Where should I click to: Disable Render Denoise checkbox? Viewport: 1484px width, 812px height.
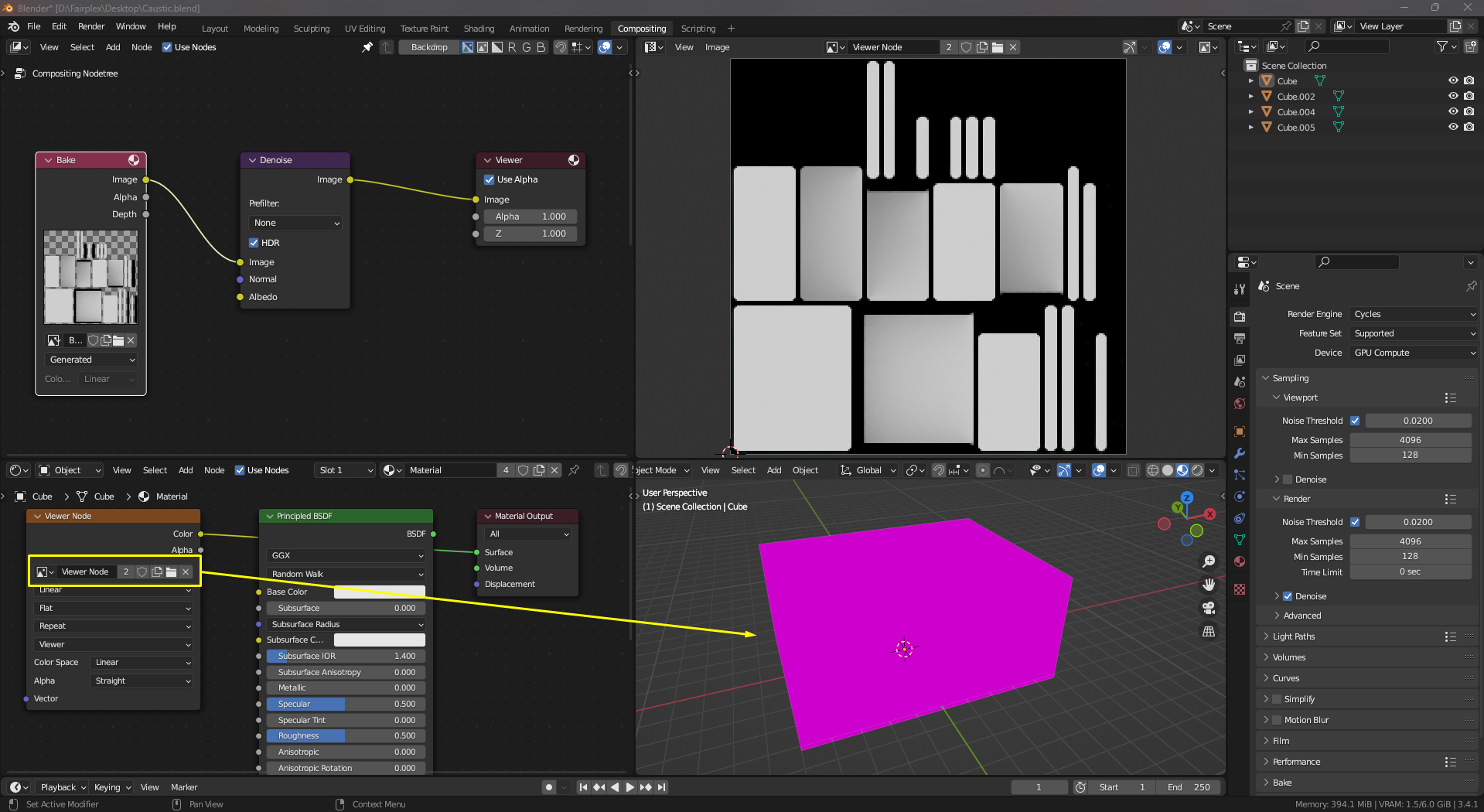pos(1288,596)
